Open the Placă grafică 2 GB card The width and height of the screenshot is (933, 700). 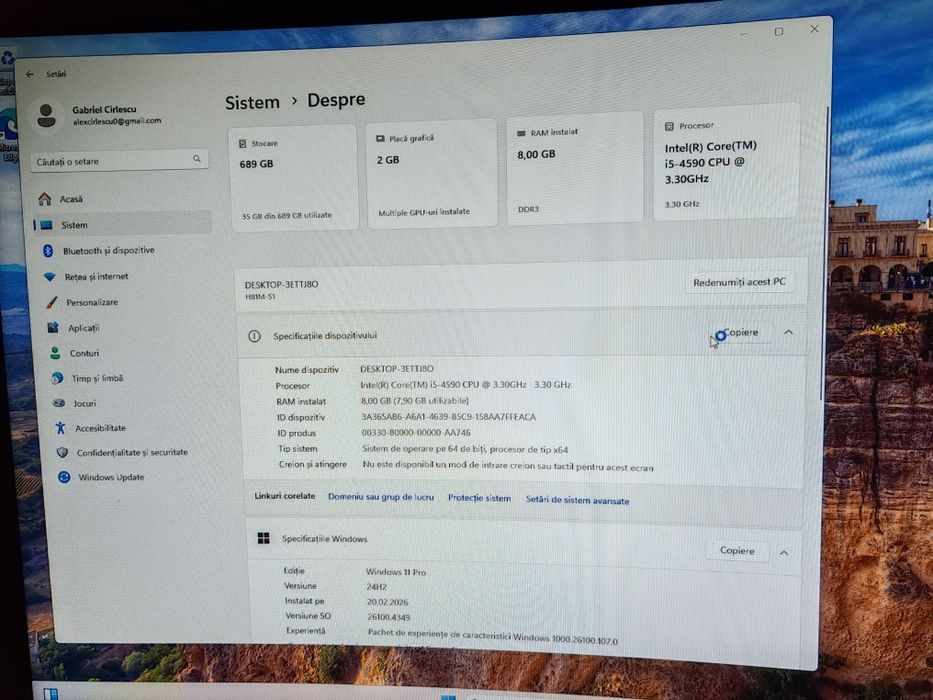pyautogui.click(x=432, y=173)
